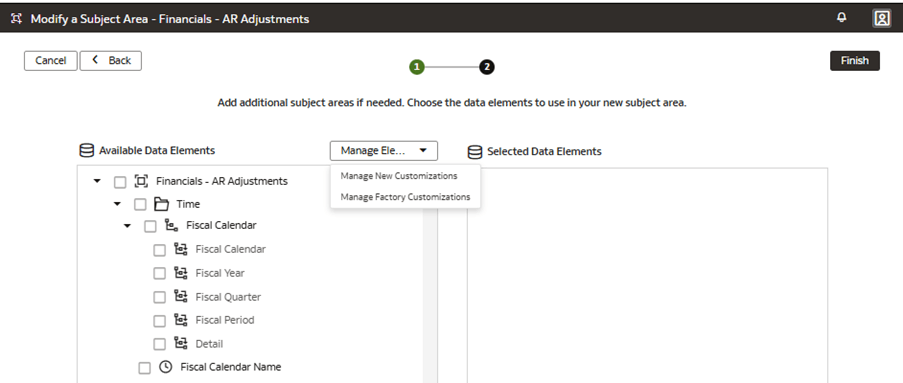Collapse the Time folder node

tap(117, 204)
